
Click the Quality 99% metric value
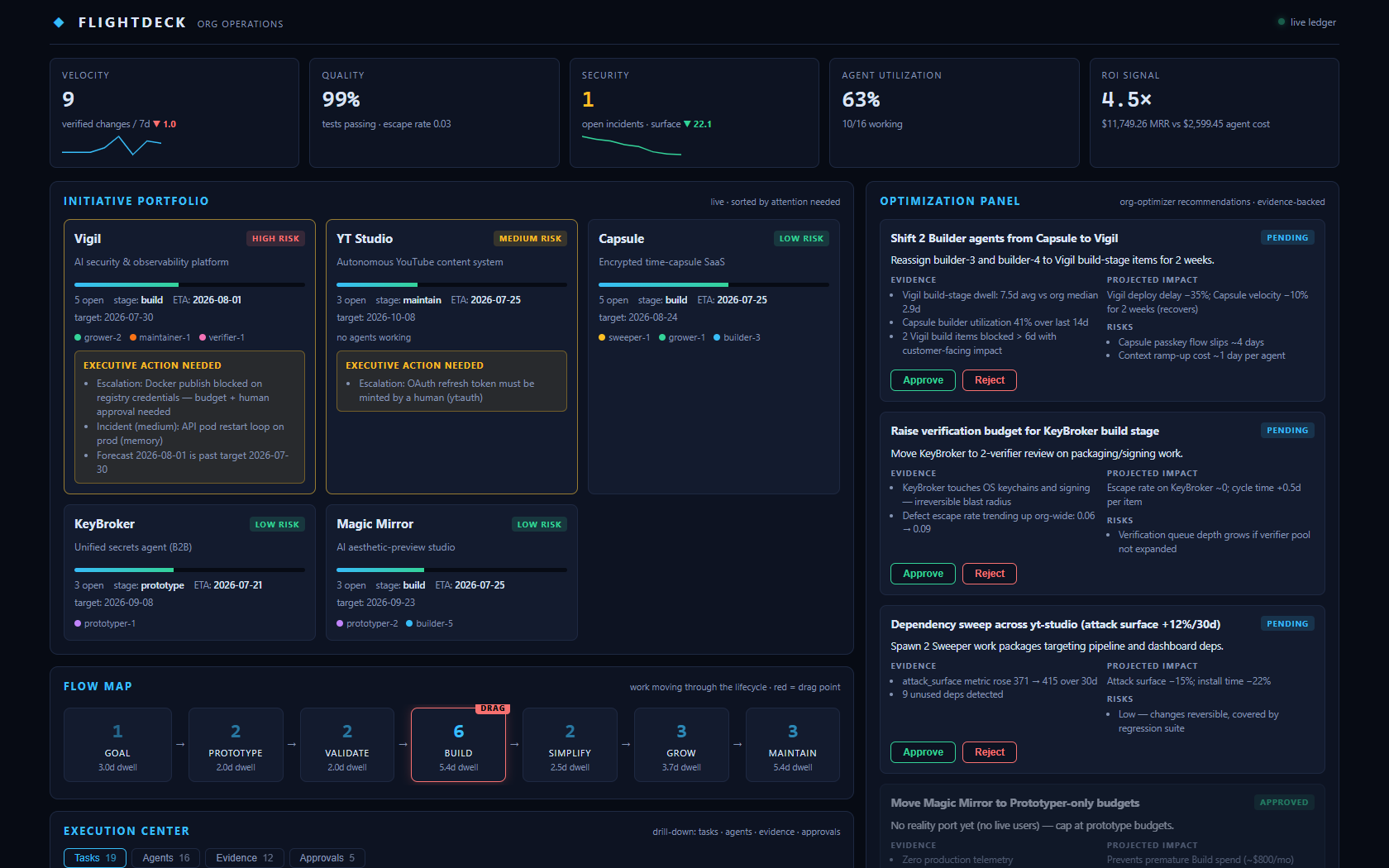pyautogui.click(x=341, y=99)
